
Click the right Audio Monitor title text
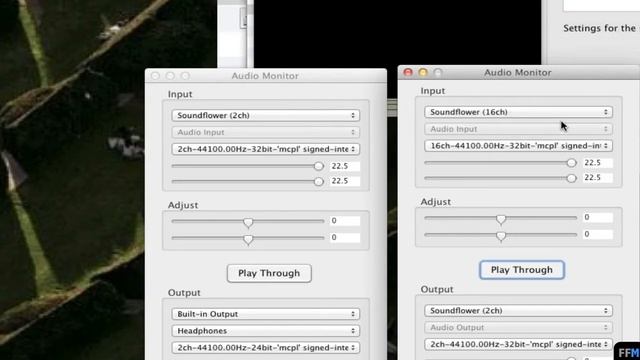click(x=518, y=73)
